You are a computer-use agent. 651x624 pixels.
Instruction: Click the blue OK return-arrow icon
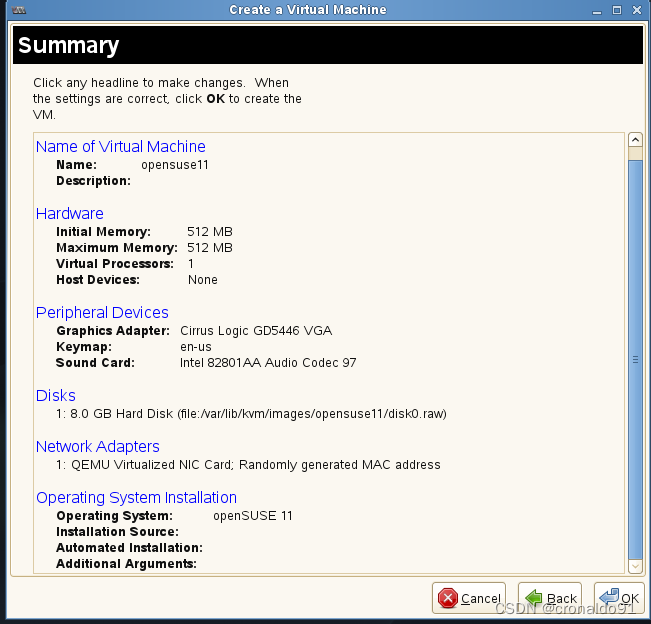pyautogui.click(x=609, y=597)
